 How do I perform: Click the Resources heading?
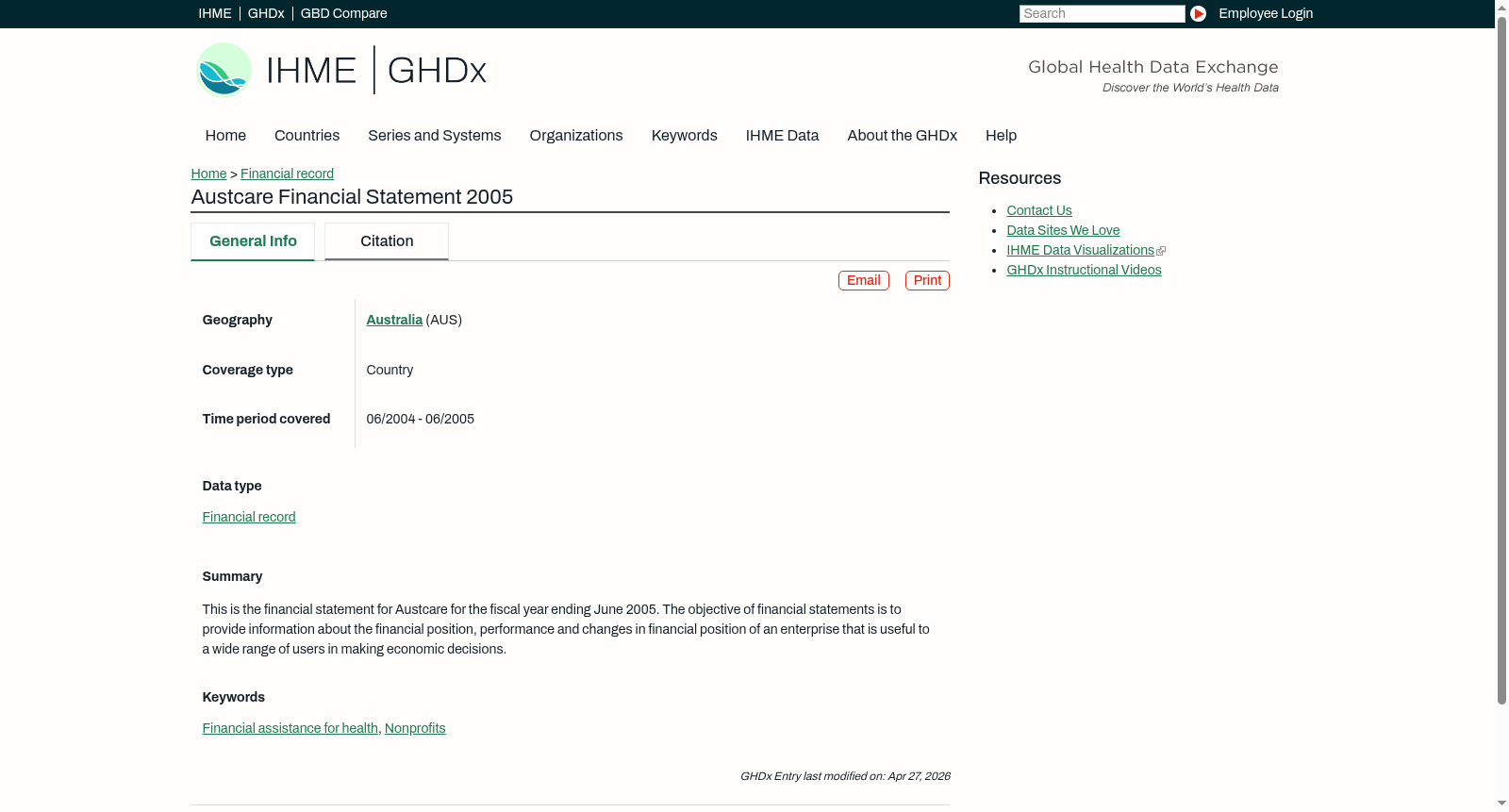[1020, 178]
